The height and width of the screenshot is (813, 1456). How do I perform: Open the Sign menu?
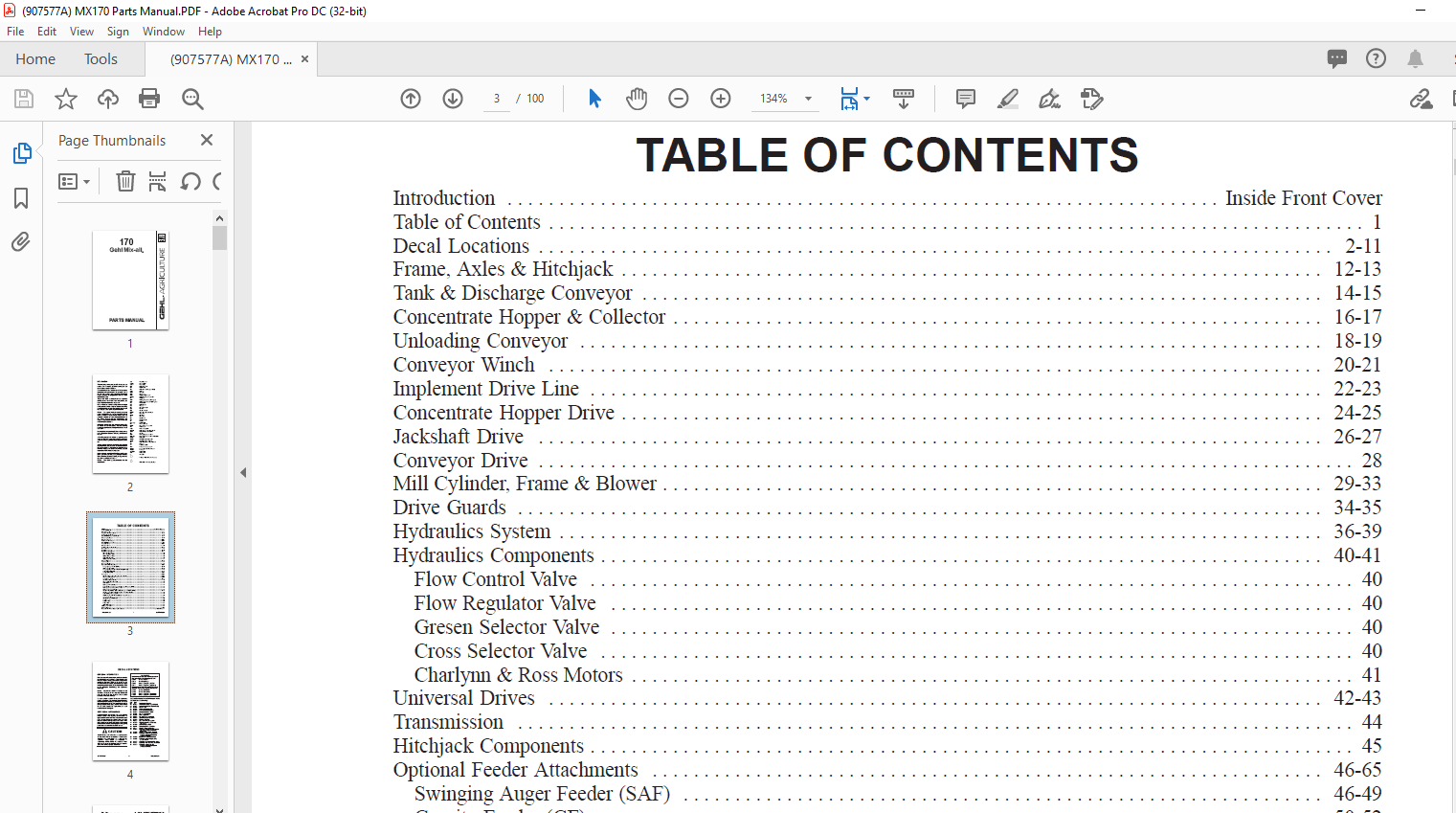coord(118,32)
